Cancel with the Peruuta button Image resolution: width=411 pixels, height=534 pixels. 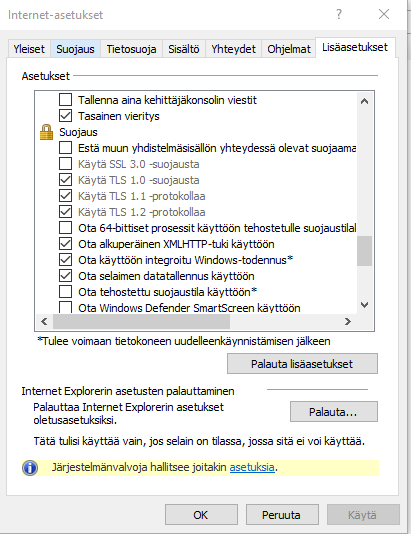282,515
